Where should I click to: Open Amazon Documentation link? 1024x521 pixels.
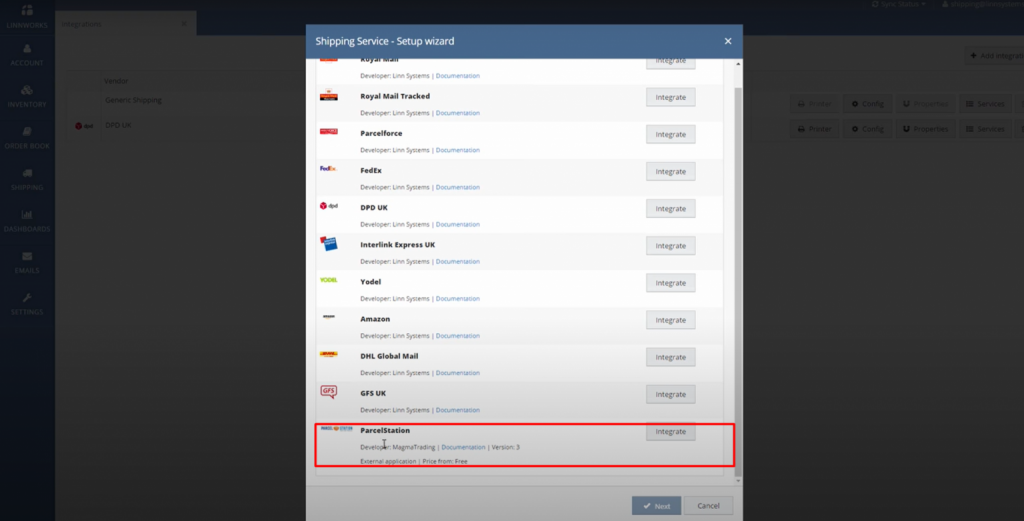(x=458, y=336)
